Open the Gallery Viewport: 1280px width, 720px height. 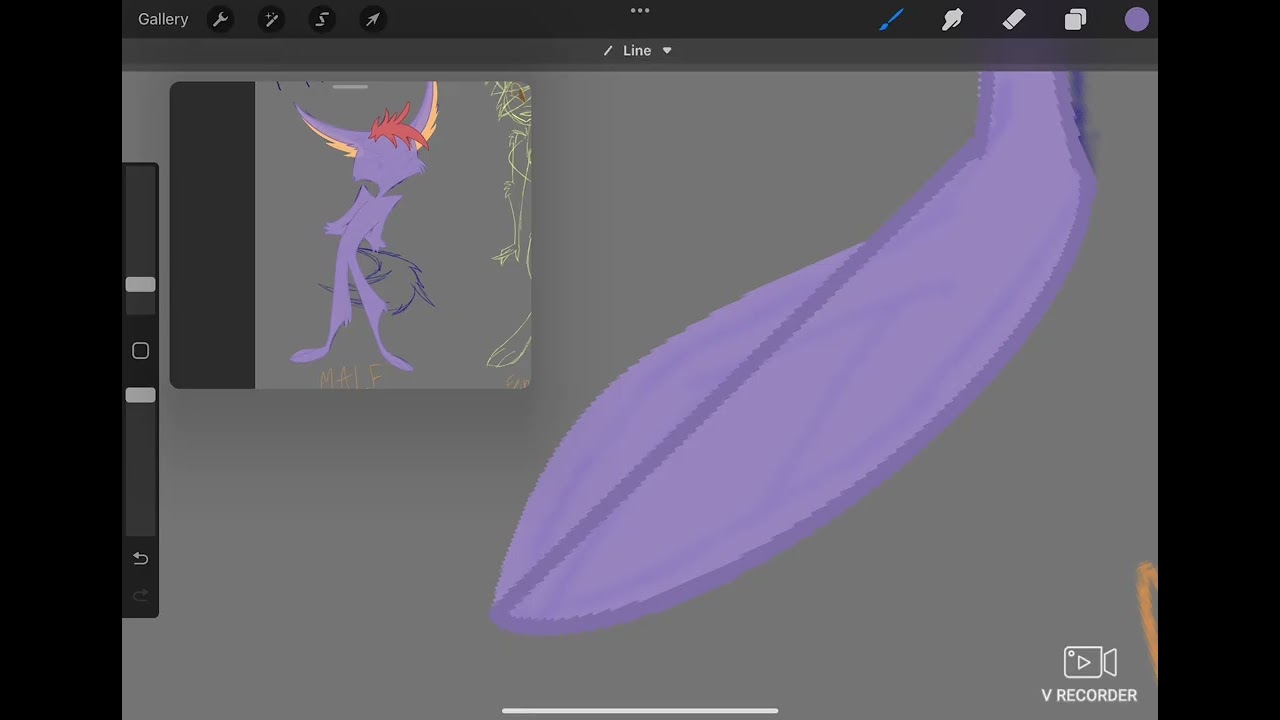(163, 19)
